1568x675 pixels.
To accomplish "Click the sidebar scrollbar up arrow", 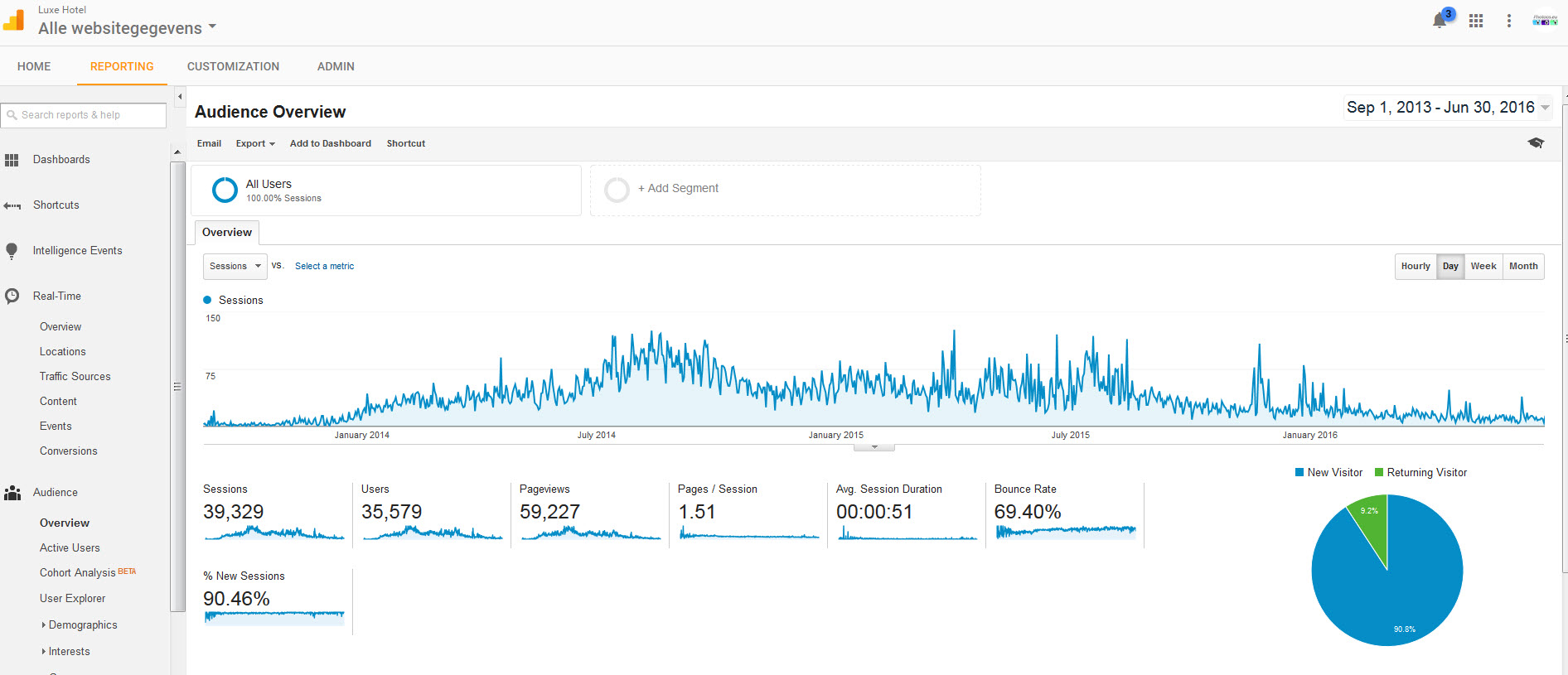I will (x=177, y=152).
